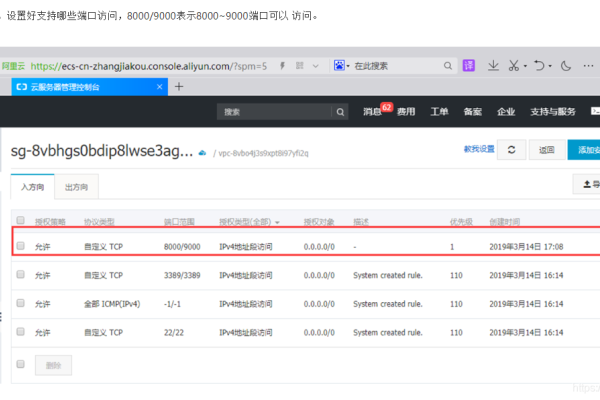This screenshot has height=400, width=600.
Task: Click the 返回 button
Action: (546, 150)
